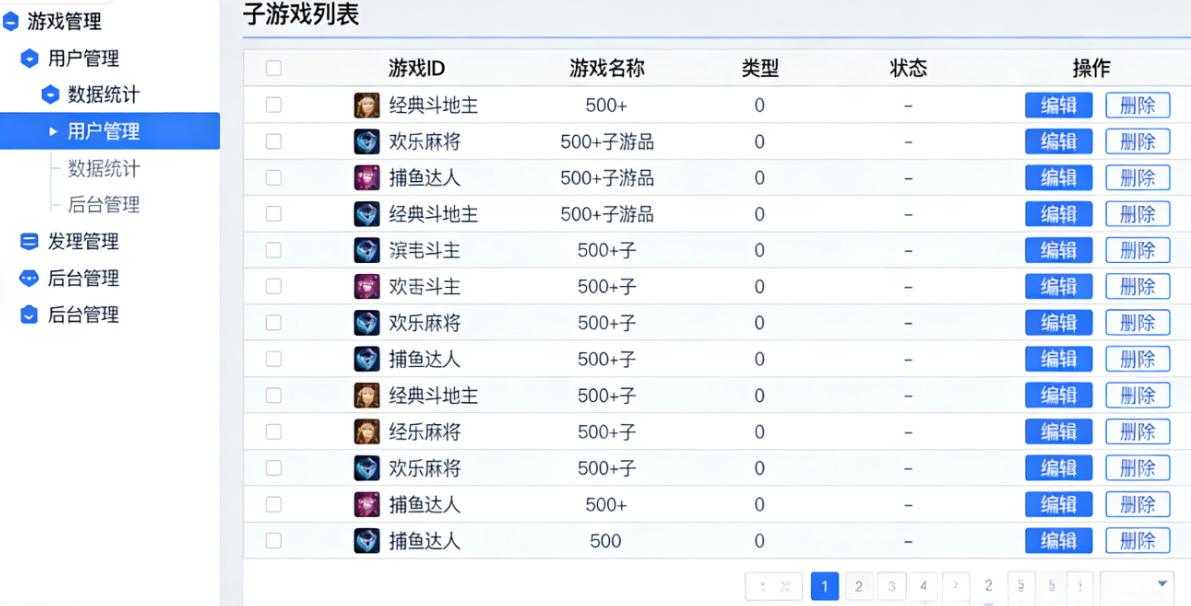Click 编辑 button on the first row
Viewport: 1191px width, 606px height.
[1058, 103]
